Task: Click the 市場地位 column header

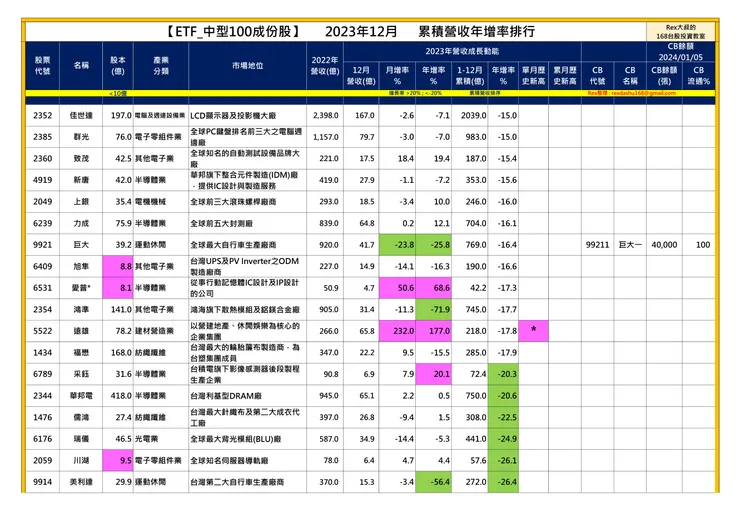Action: 248,66
